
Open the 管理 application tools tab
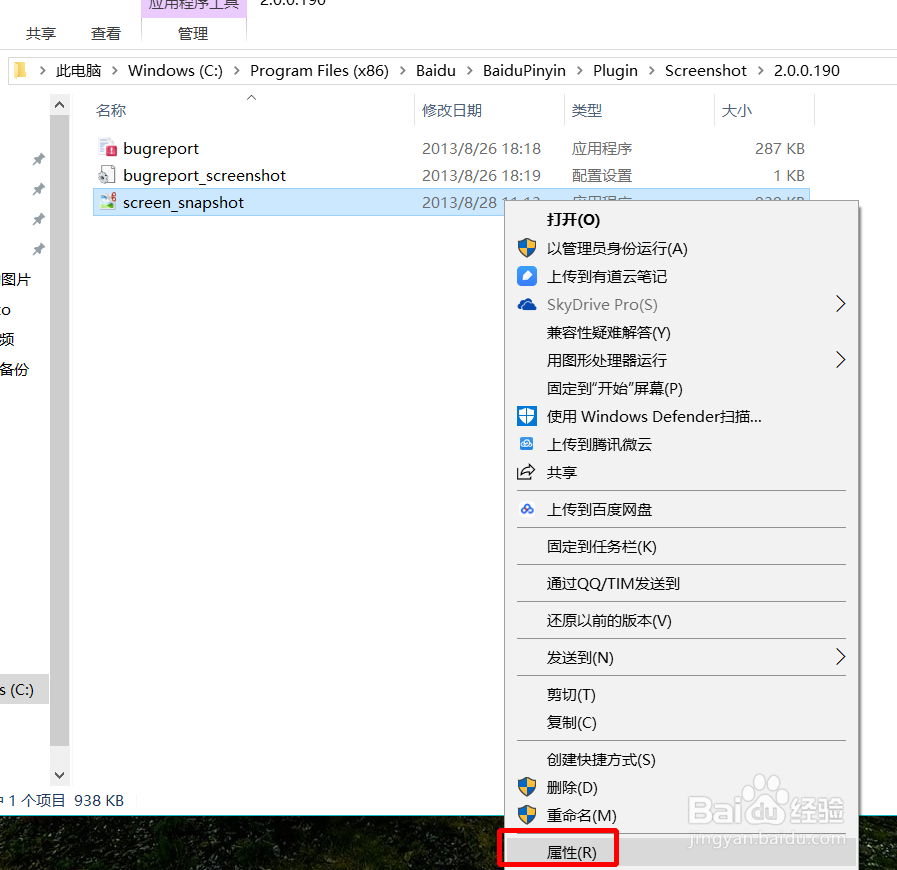click(x=193, y=33)
